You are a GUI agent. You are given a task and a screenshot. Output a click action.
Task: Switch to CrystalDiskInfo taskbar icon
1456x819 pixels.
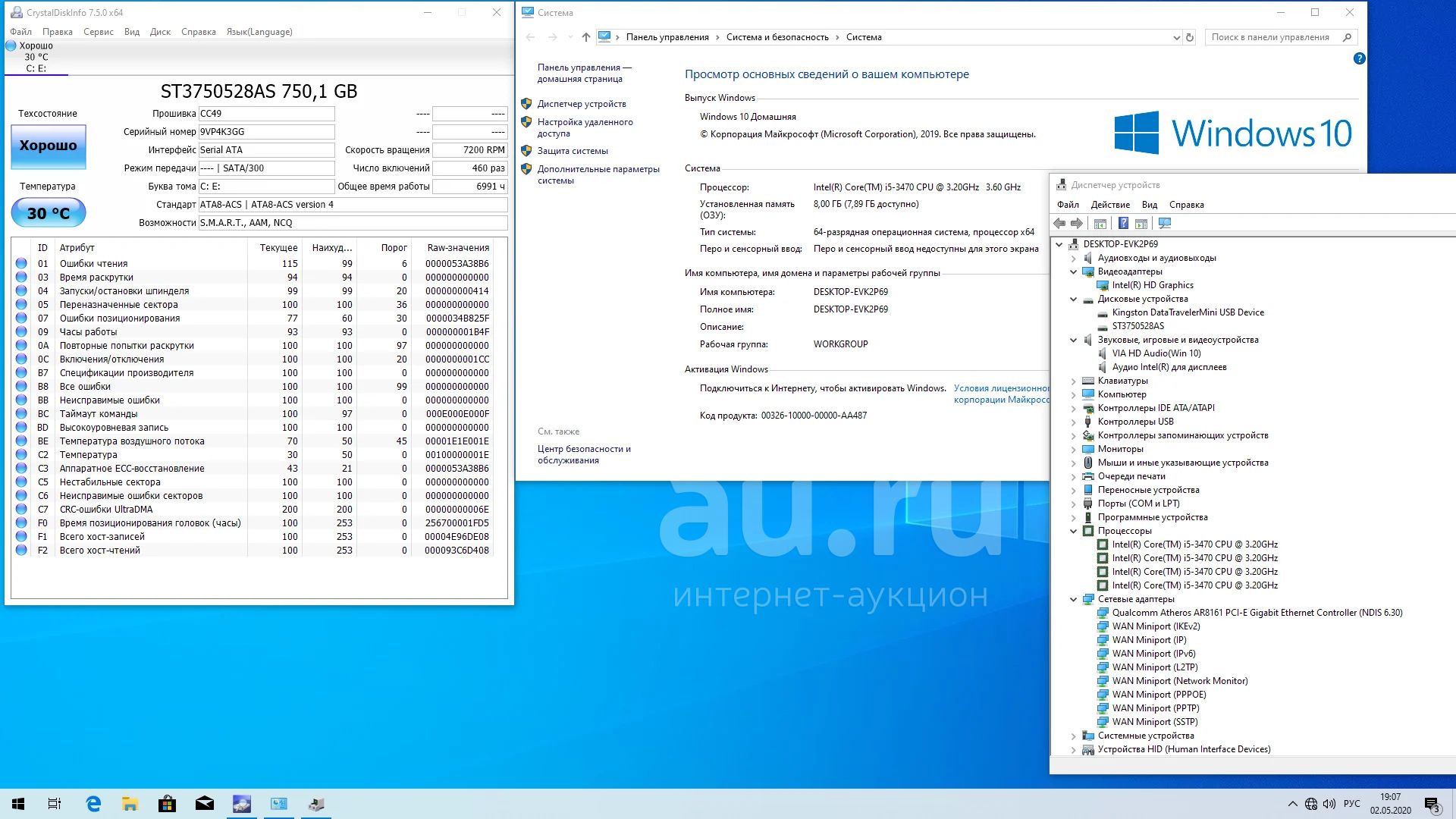click(242, 804)
